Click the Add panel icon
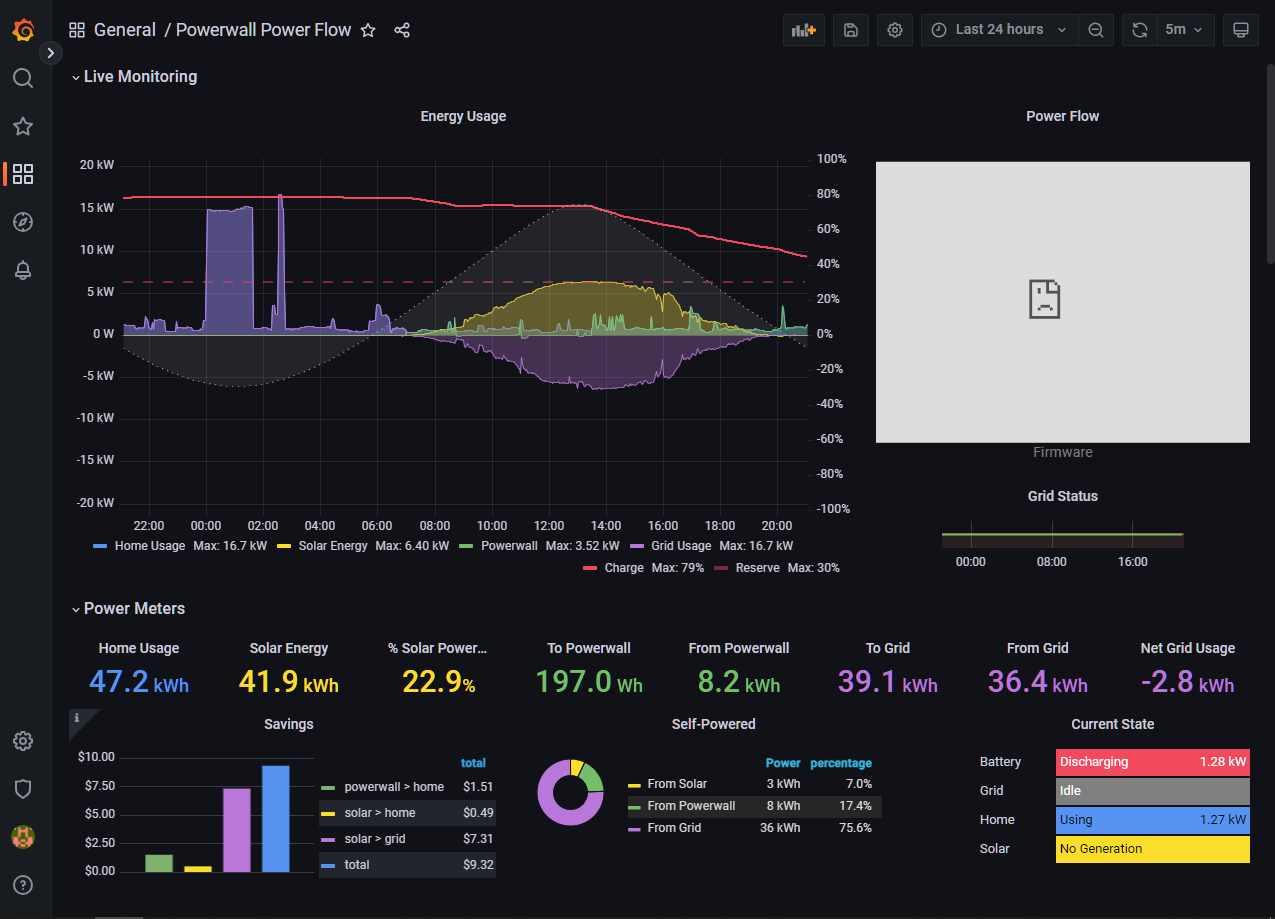1275x919 pixels. (x=804, y=30)
